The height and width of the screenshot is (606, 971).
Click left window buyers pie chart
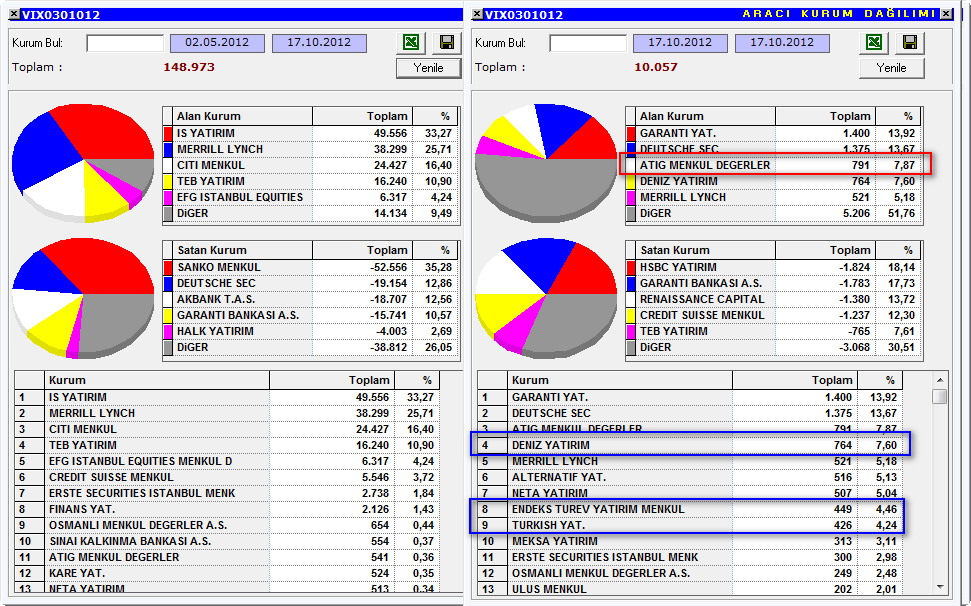pos(83,163)
